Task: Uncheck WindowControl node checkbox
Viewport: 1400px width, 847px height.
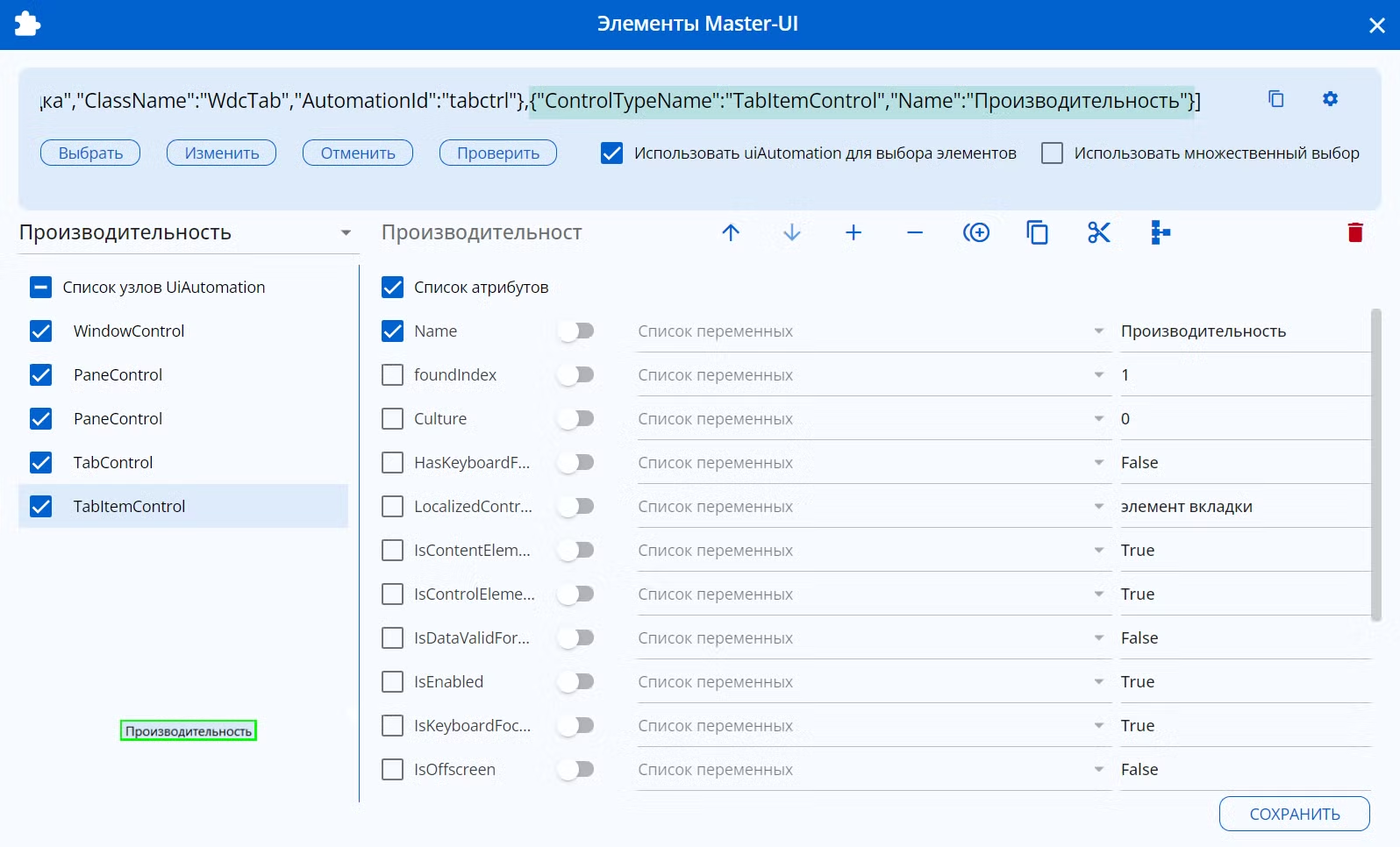Action: click(40, 331)
